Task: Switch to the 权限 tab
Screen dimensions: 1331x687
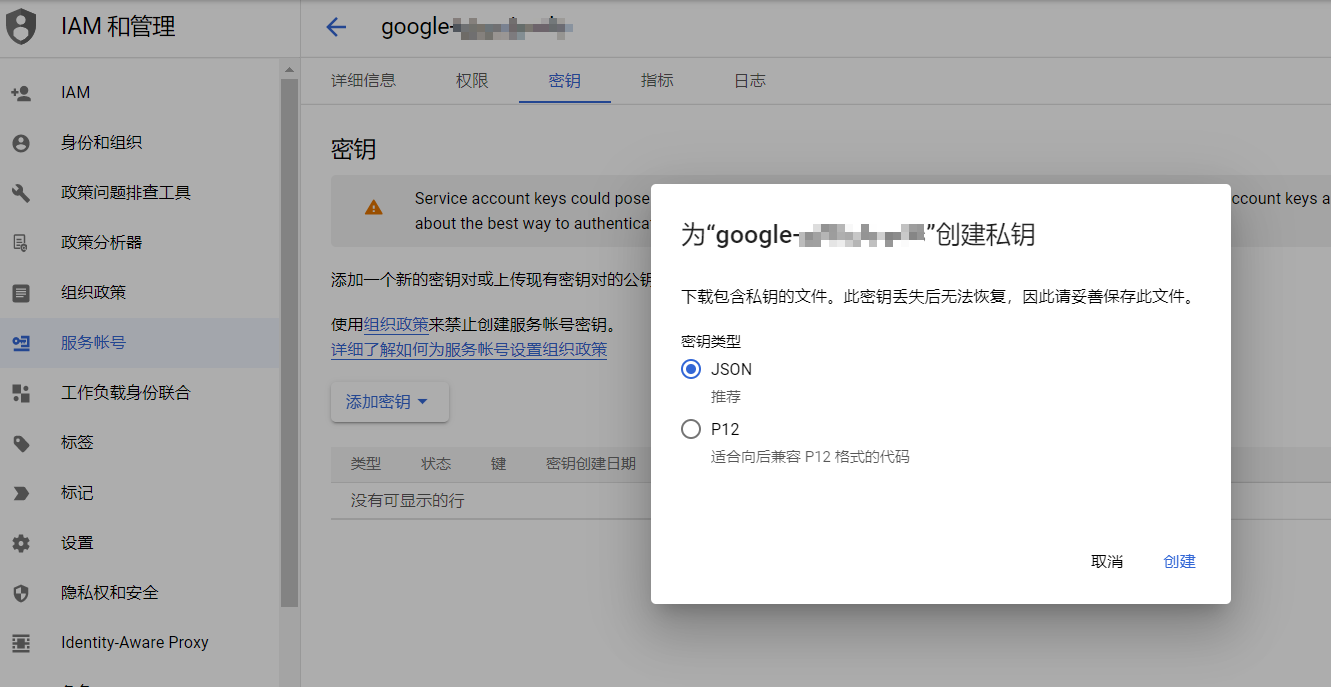Action: 472,81
